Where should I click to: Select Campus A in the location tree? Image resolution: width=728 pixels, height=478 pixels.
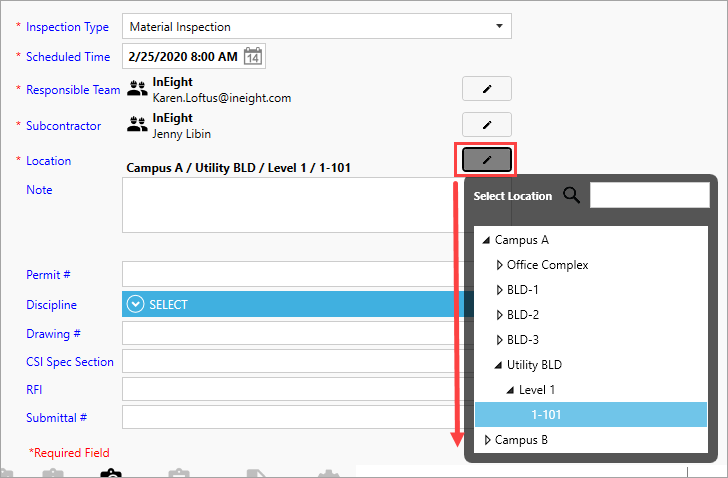click(x=521, y=240)
